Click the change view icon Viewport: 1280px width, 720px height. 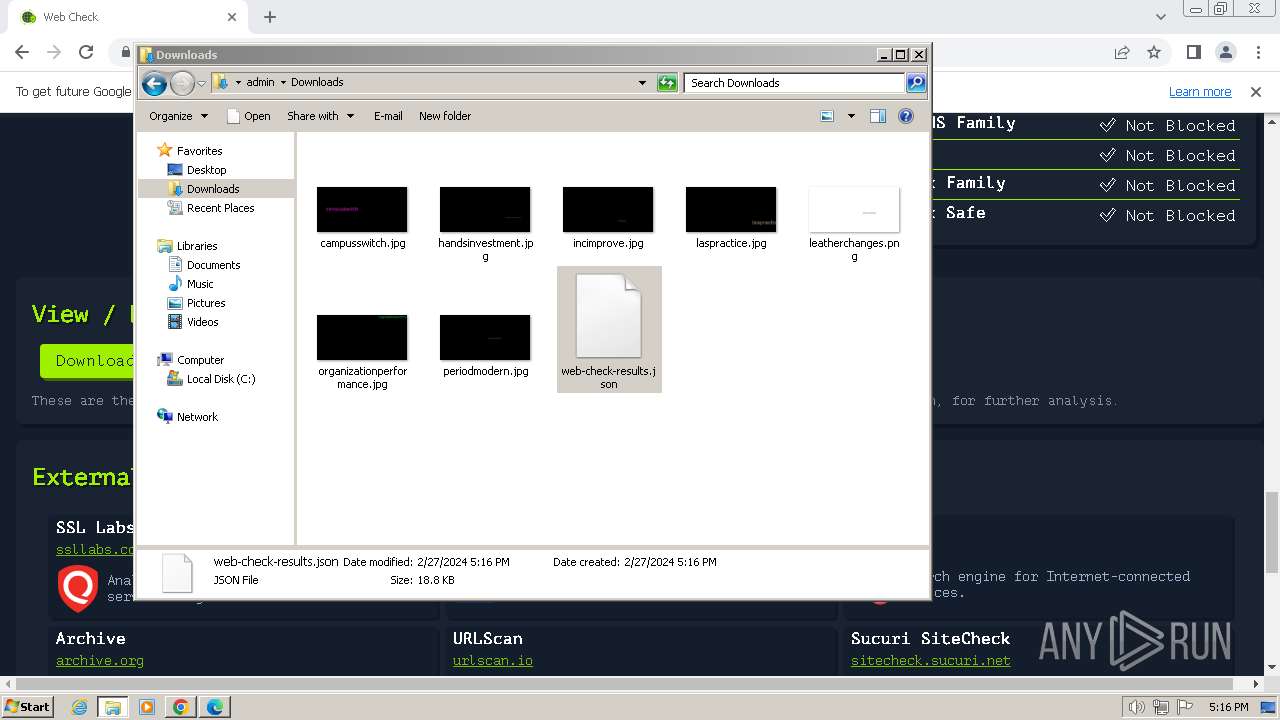(x=827, y=116)
